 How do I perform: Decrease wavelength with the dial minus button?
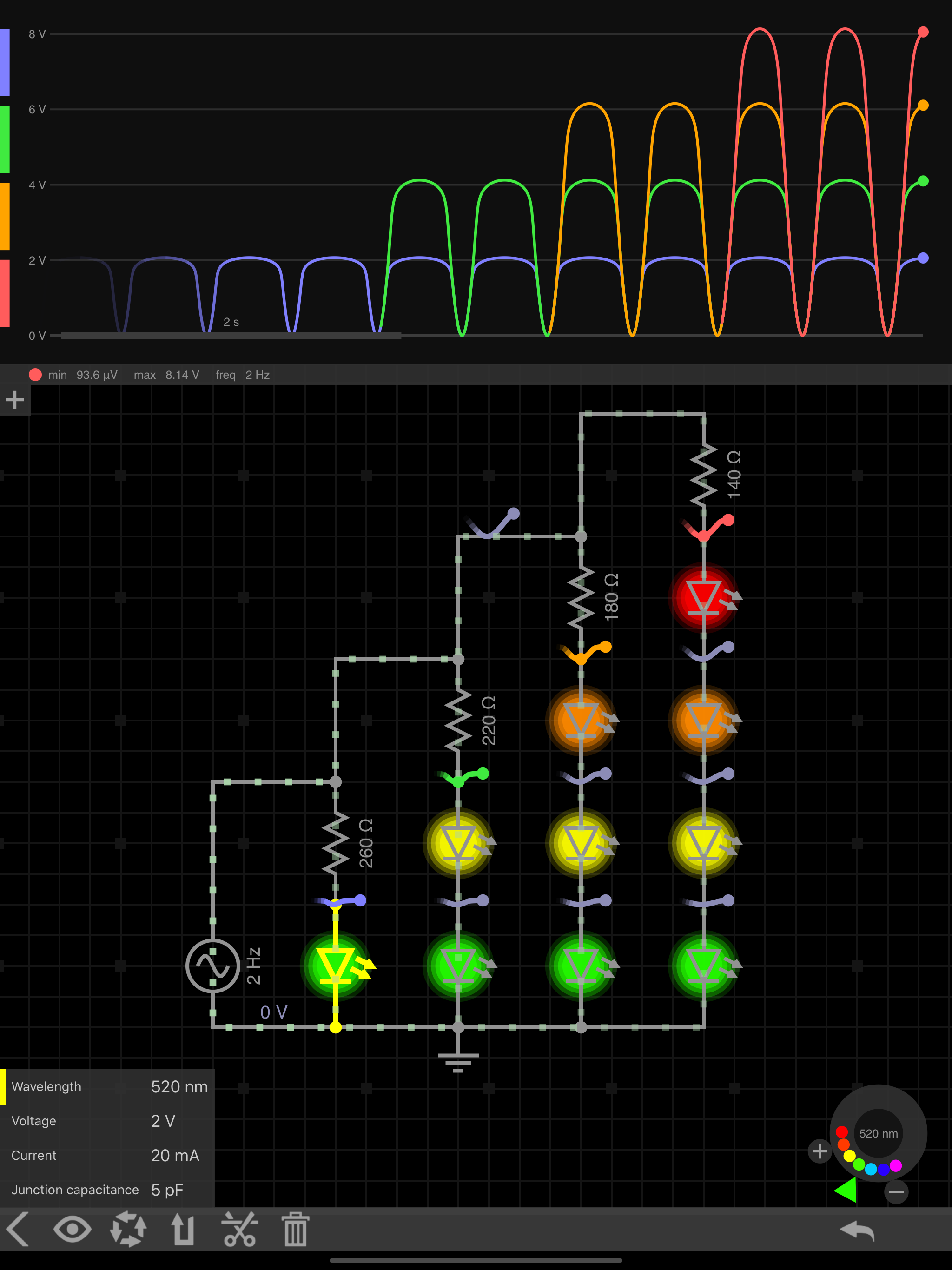pos(896,1192)
